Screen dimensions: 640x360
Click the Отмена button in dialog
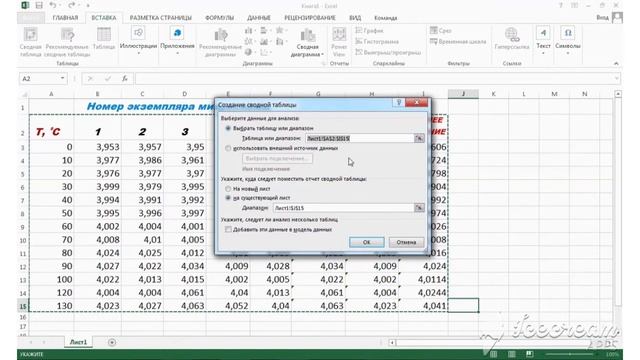[406, 242]
